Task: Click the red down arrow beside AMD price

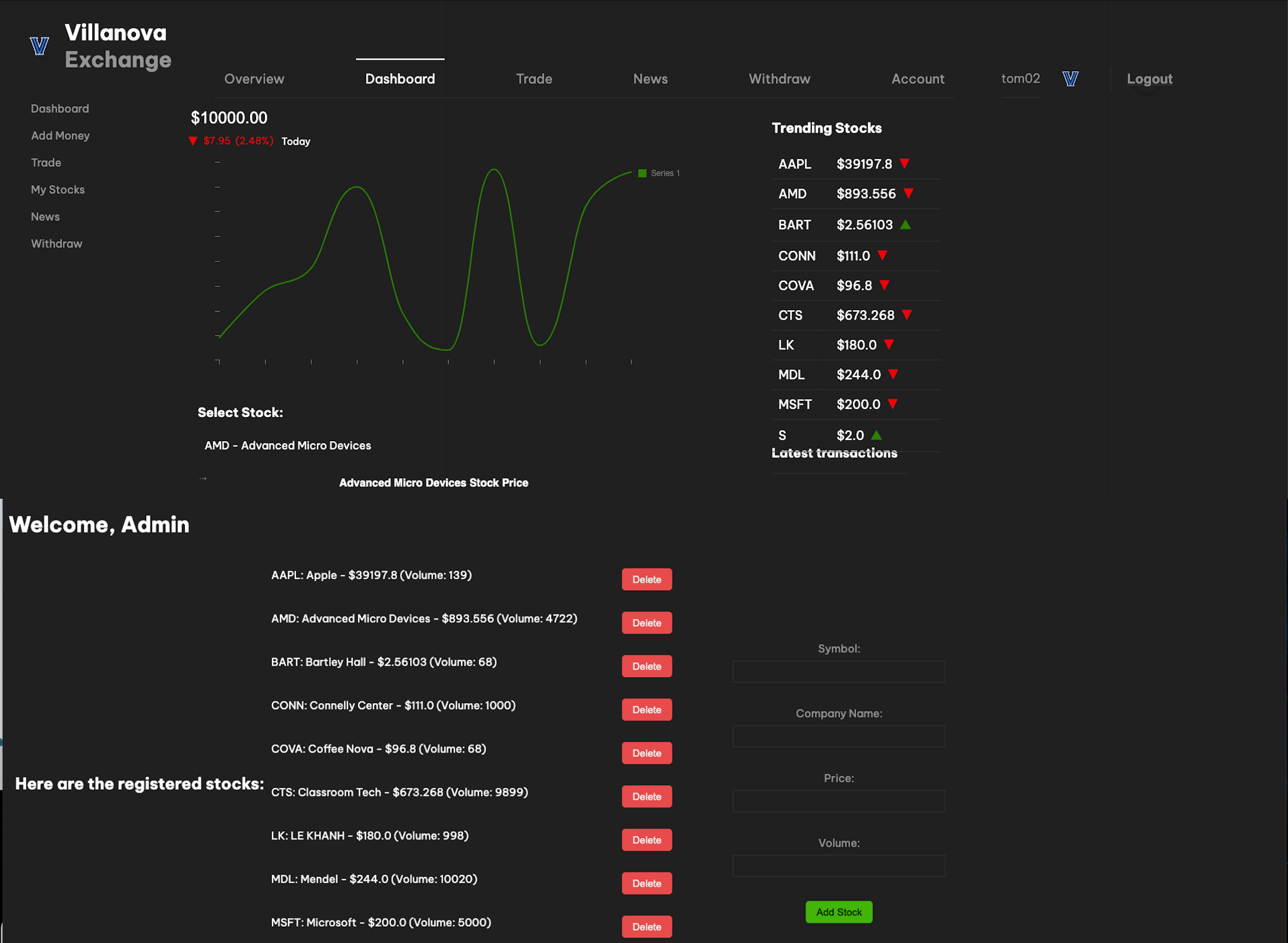Action: tap(908, 193)
